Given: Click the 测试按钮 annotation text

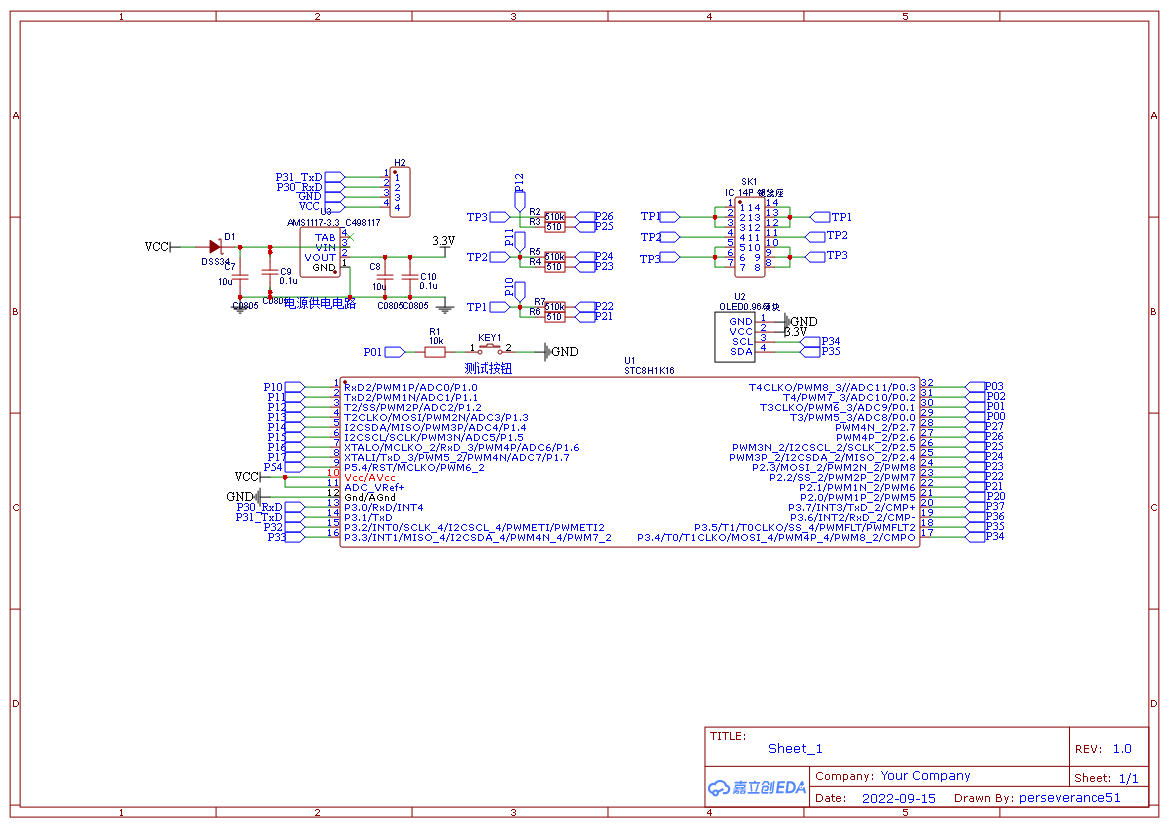Looking at the screenshot, I should (488, 368).
